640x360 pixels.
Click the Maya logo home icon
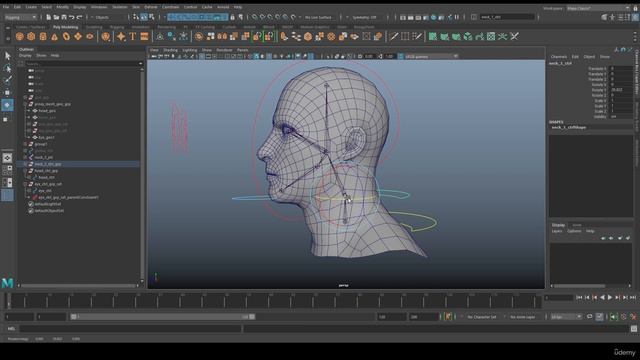[x=7, y=282]
